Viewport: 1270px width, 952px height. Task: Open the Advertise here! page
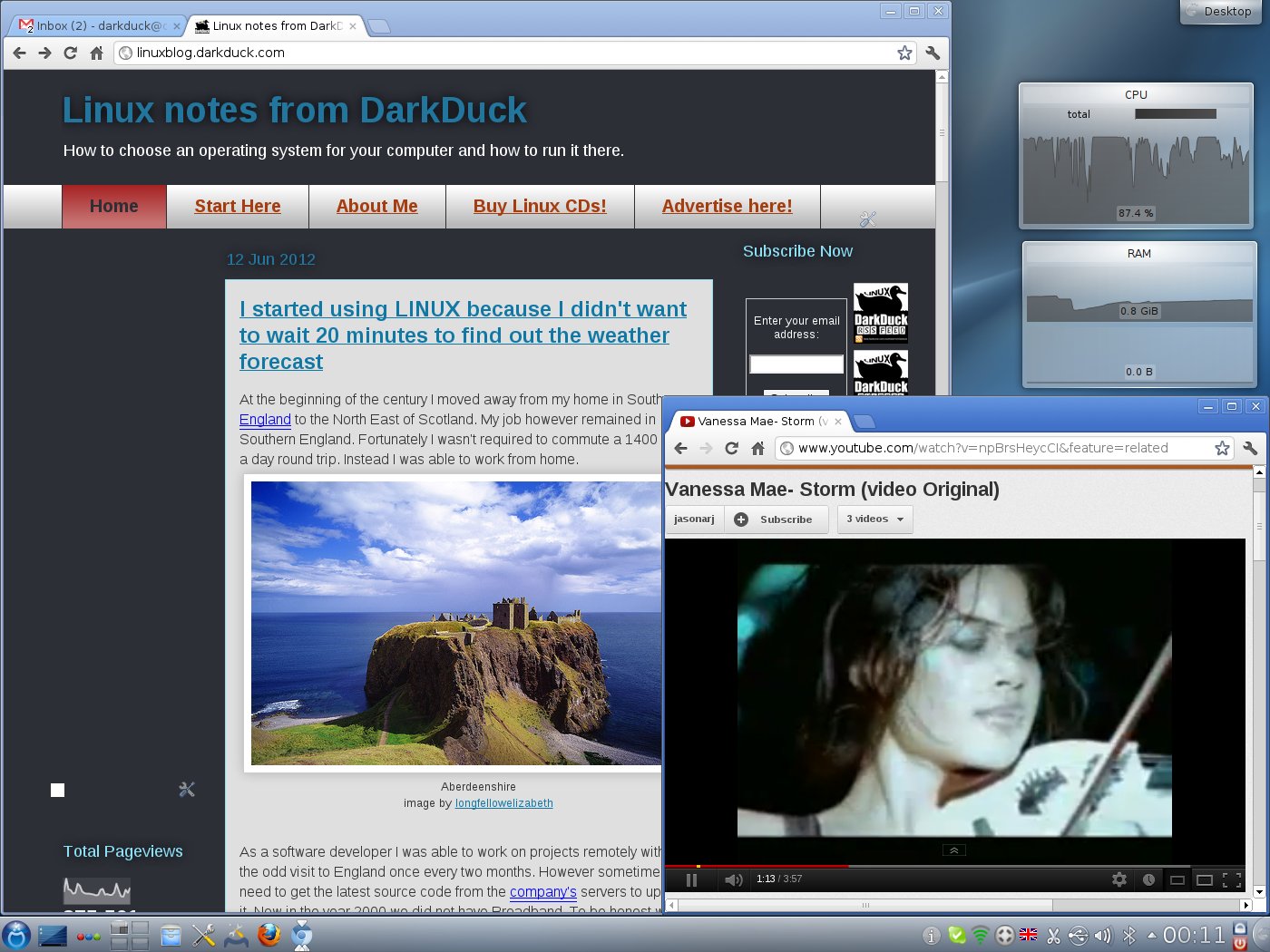[x=728, y=207]
